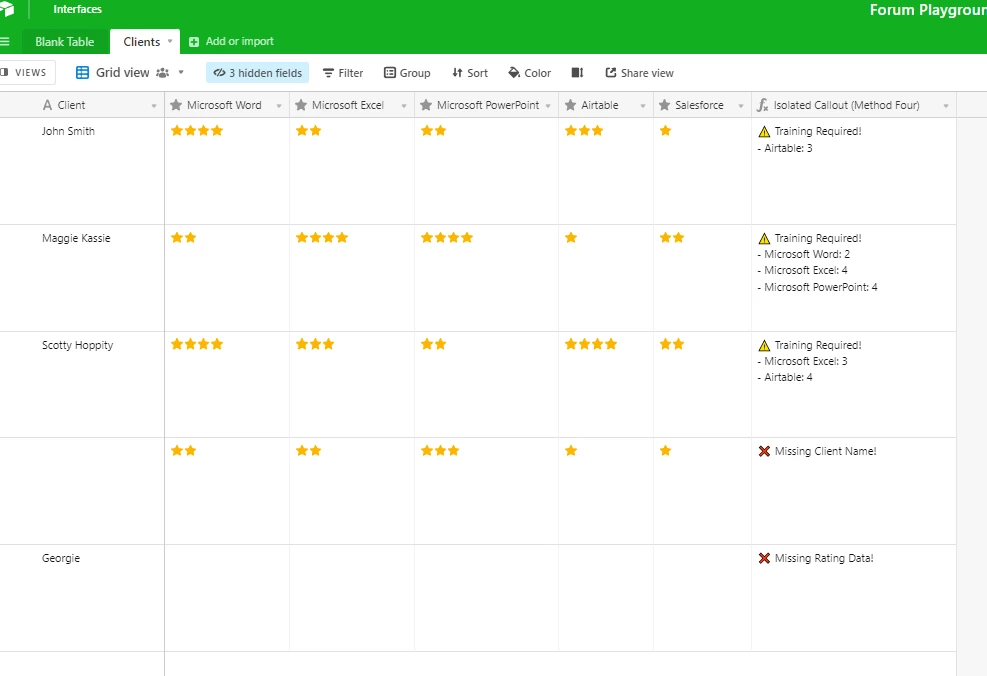
Task: Open the Group options
Action: (x=407, y=73)
